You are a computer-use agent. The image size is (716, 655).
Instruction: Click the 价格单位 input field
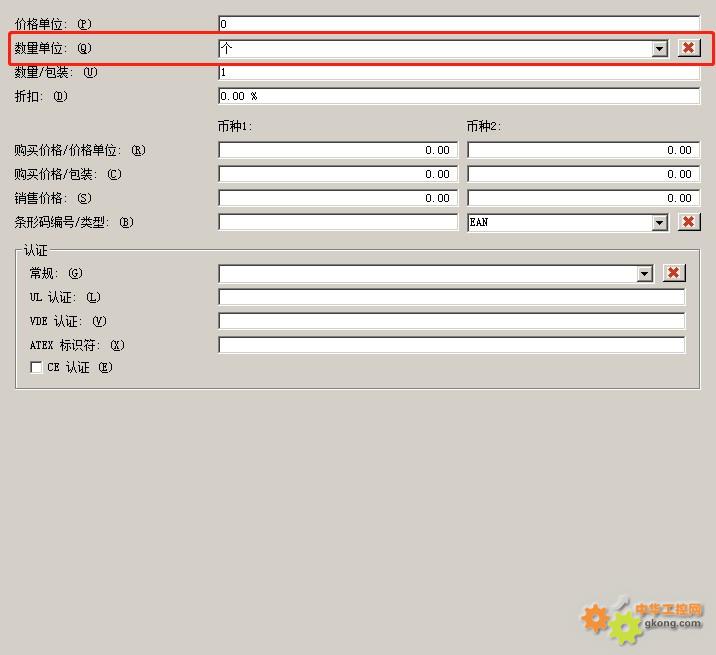tap(459, 24)
